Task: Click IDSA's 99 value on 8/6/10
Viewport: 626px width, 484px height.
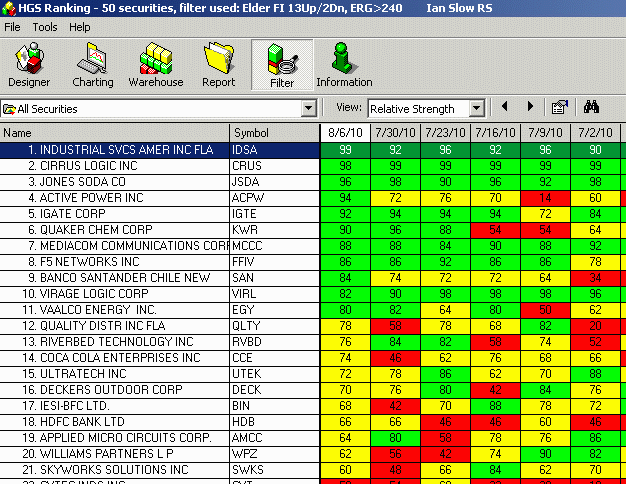Action: click(345, 150)
